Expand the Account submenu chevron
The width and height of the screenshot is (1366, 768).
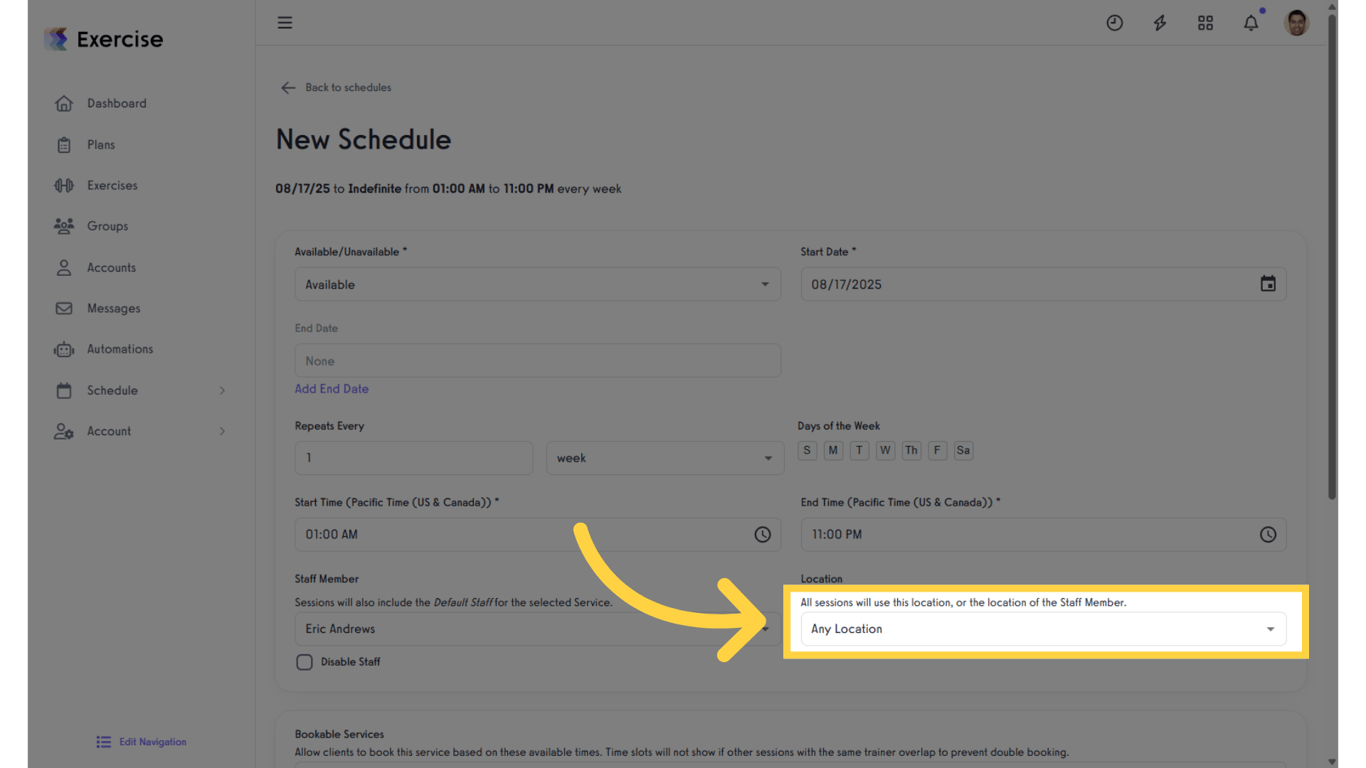[x=222, y=432]
